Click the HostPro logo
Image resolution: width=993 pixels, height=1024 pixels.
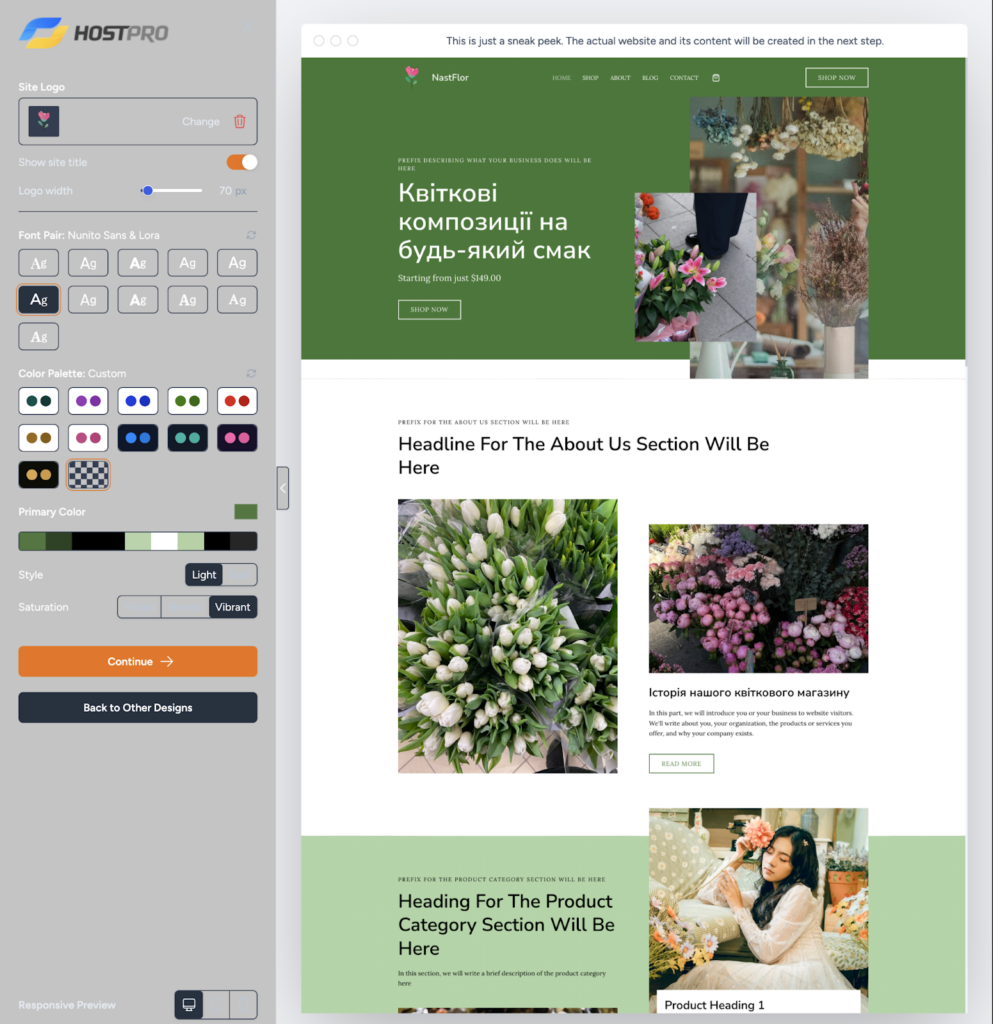[94, 33]
